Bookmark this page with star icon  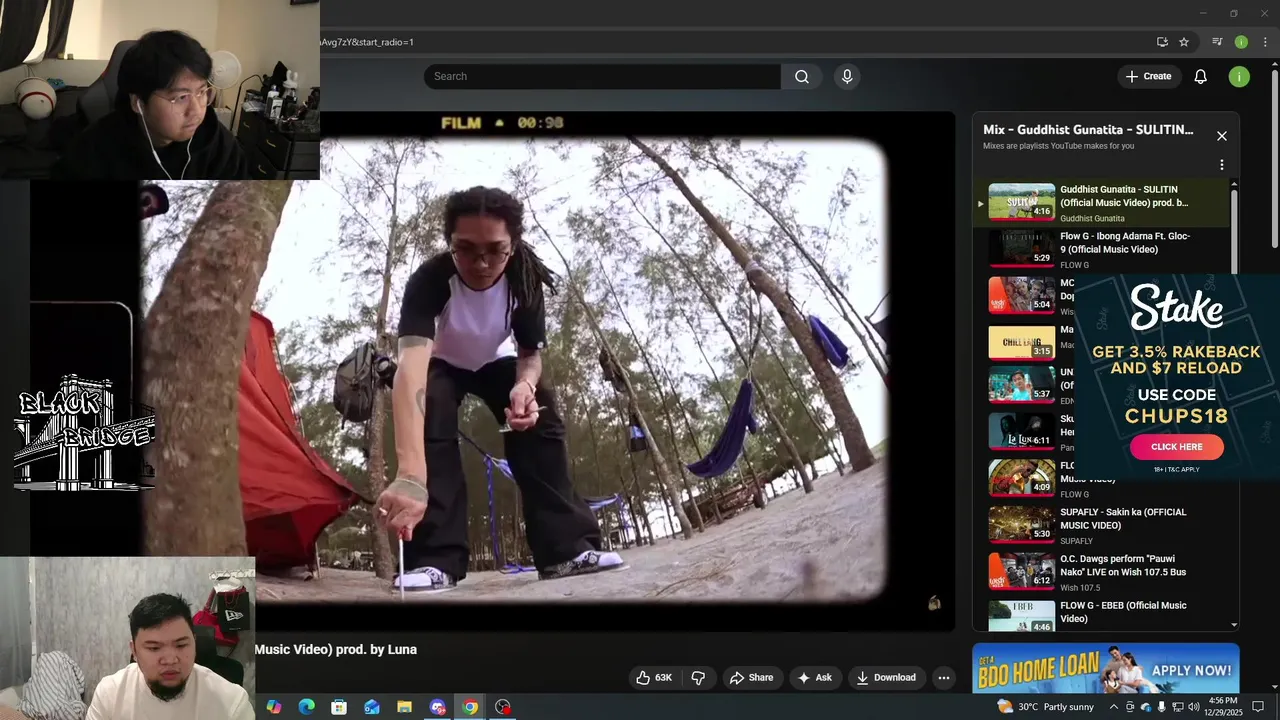(x=1184, y=42)
